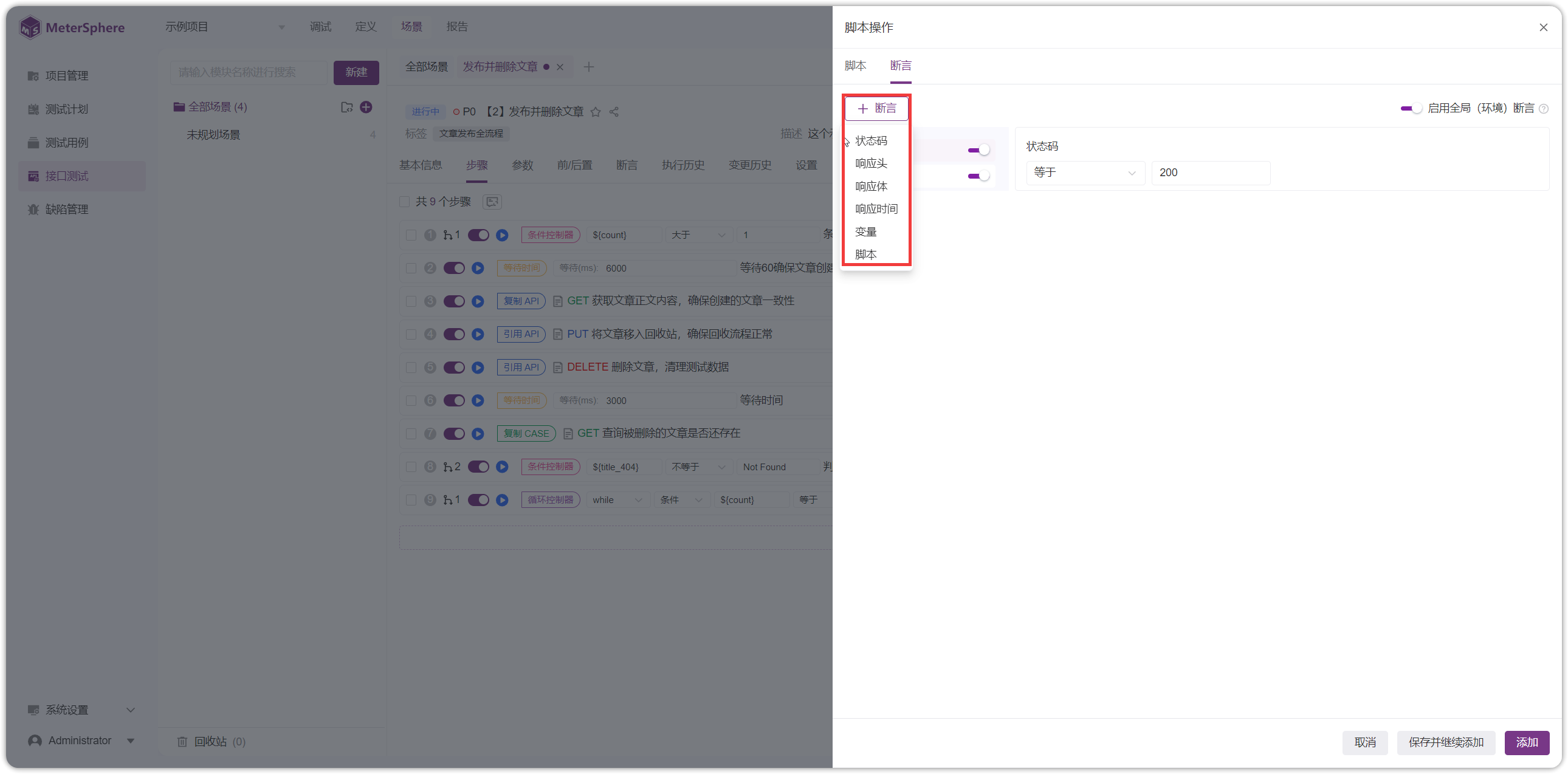Select 响应头 from assertion menu
1568x774 pixels.
coord(871,163)
